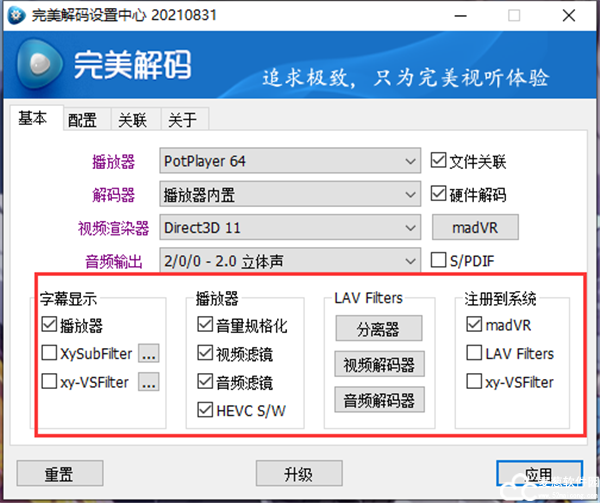Open the 解码器 dropdown list
Image resolution: width=600 pixels, height=503 pixels.
tap(290, 194)
